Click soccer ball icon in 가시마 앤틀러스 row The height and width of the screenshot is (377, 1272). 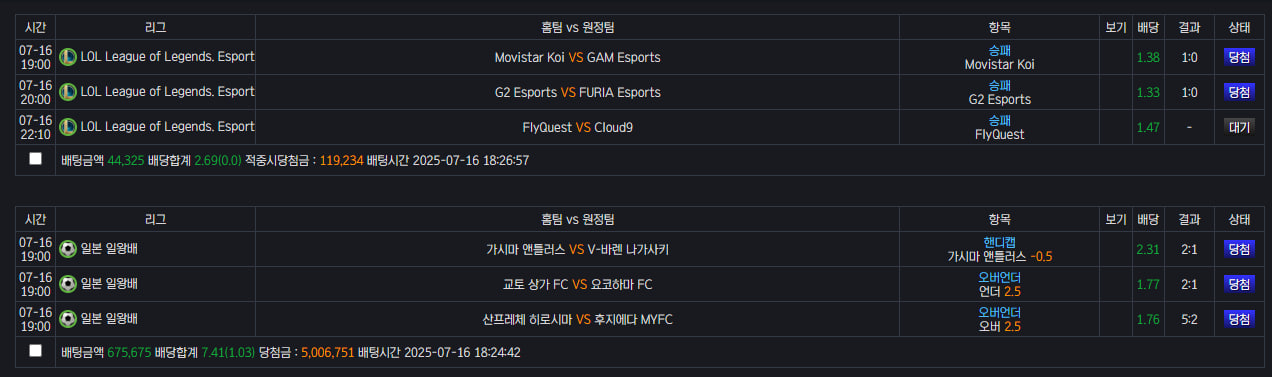68,249
